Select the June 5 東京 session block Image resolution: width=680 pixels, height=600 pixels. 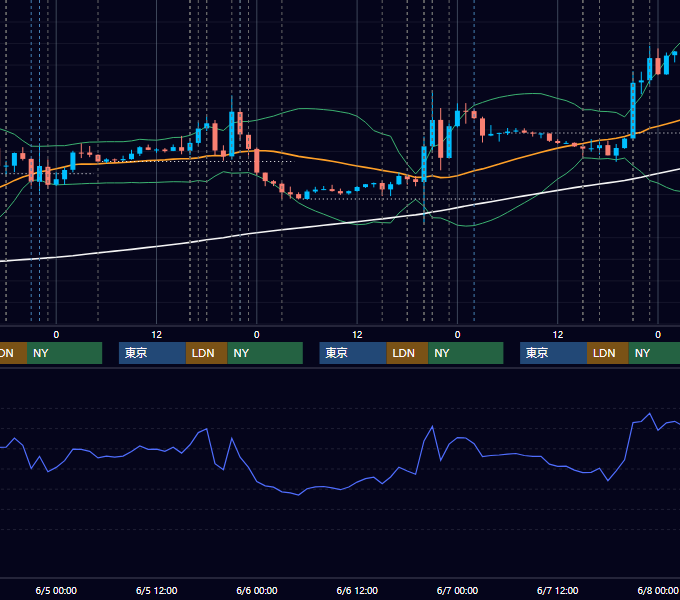pyautogui.click(x=153, y=353)
